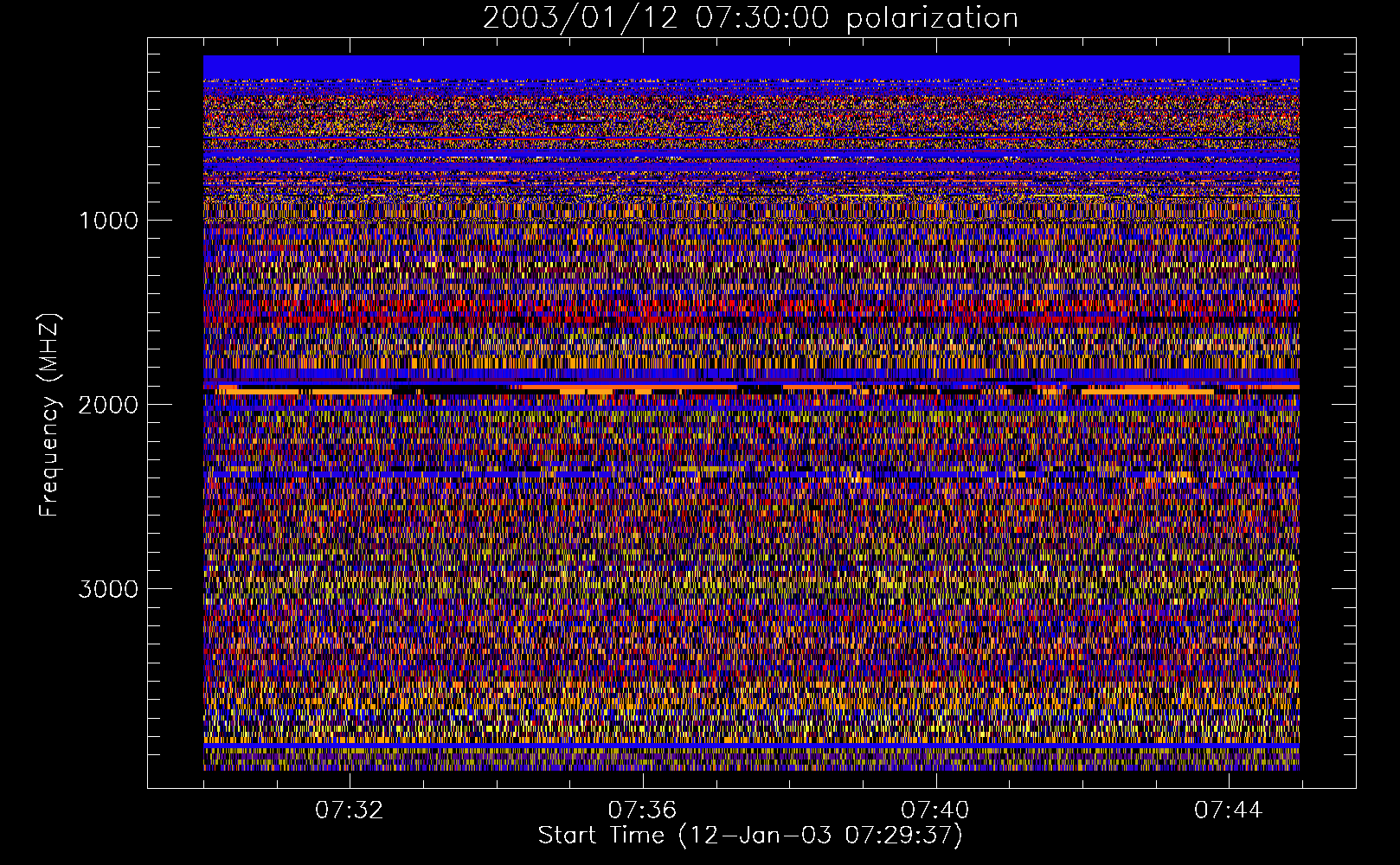Click the 1000 frequency tick label
Image resolution: width=1400 pixels, height=865 pixels.
108,221
